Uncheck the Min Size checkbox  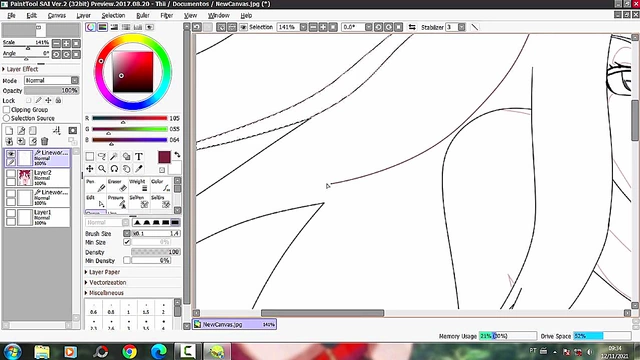click(127, 242)
